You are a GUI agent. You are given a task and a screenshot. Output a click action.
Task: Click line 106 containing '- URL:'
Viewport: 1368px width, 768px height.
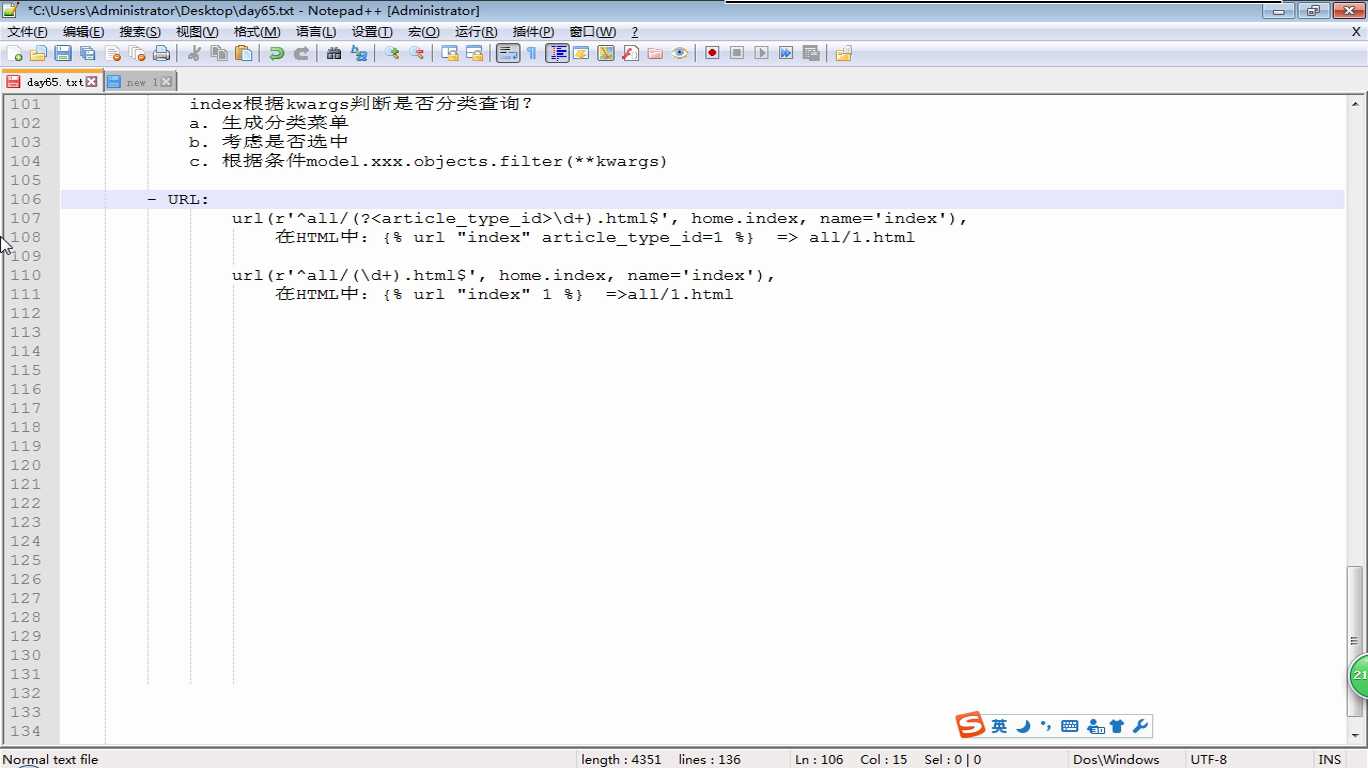tap(702, 199)
